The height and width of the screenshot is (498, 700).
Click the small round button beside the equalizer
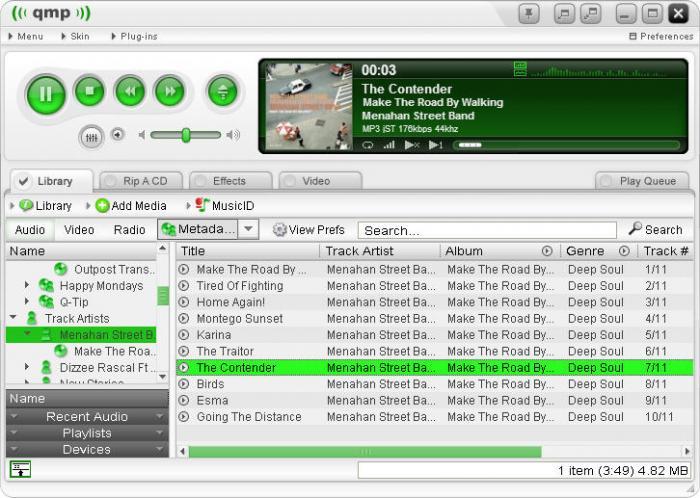[118, 134]
